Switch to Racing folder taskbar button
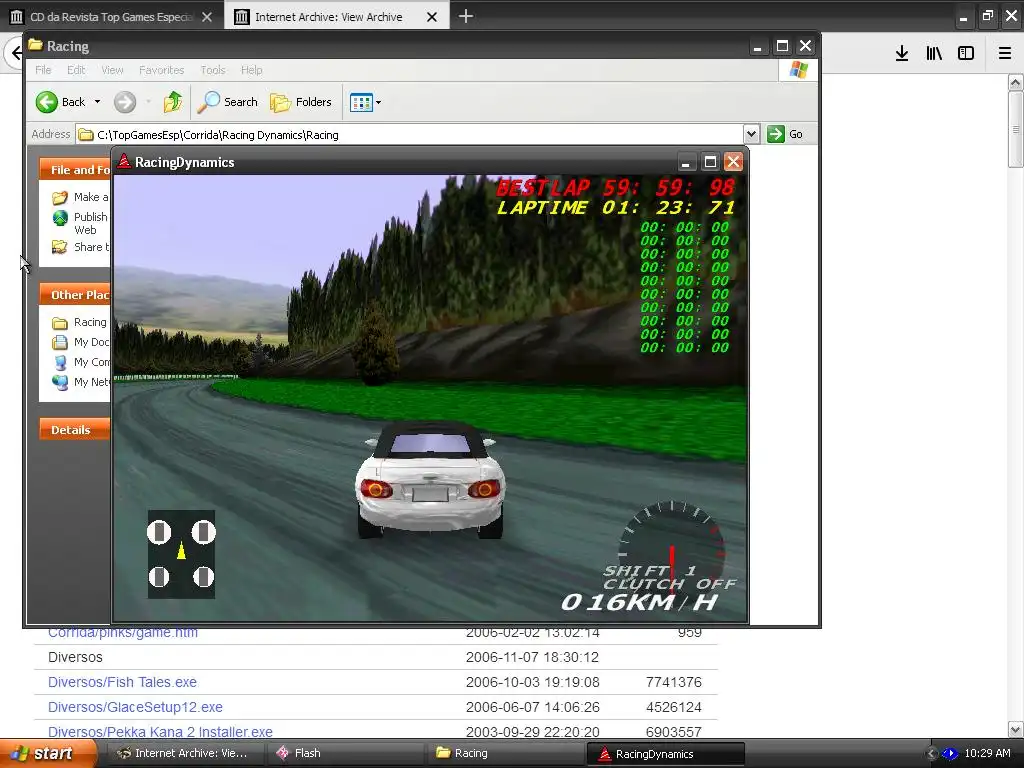1024x768 pixels. point(503,753)
